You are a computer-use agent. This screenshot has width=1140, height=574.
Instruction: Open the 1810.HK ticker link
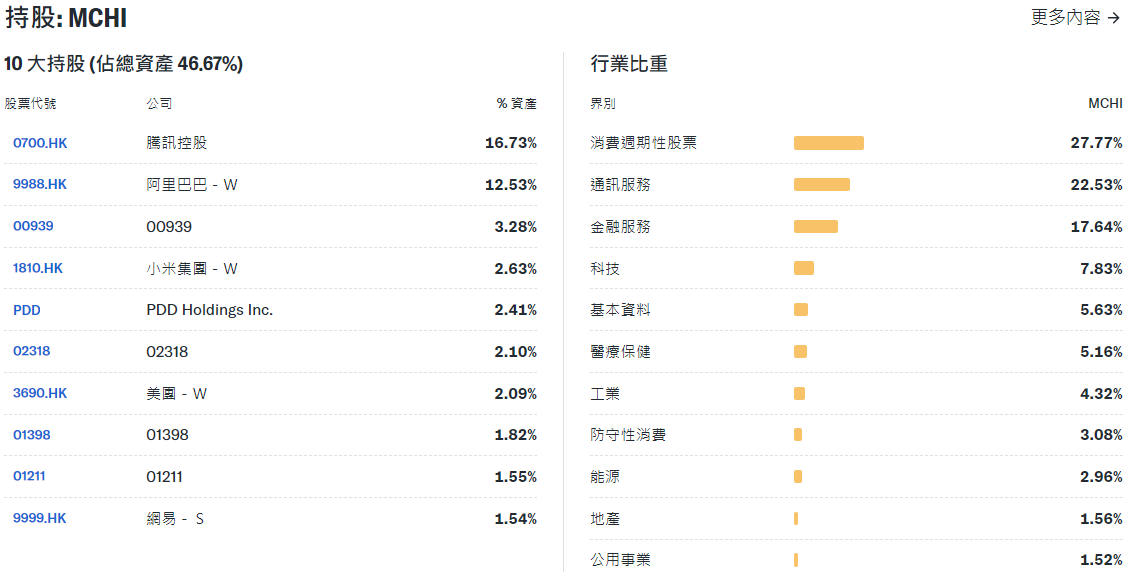tap(38, 268)
